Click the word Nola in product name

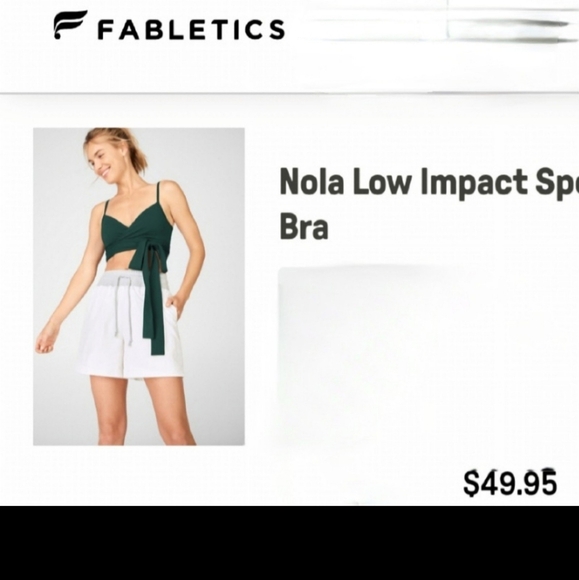tap(311, 181)
